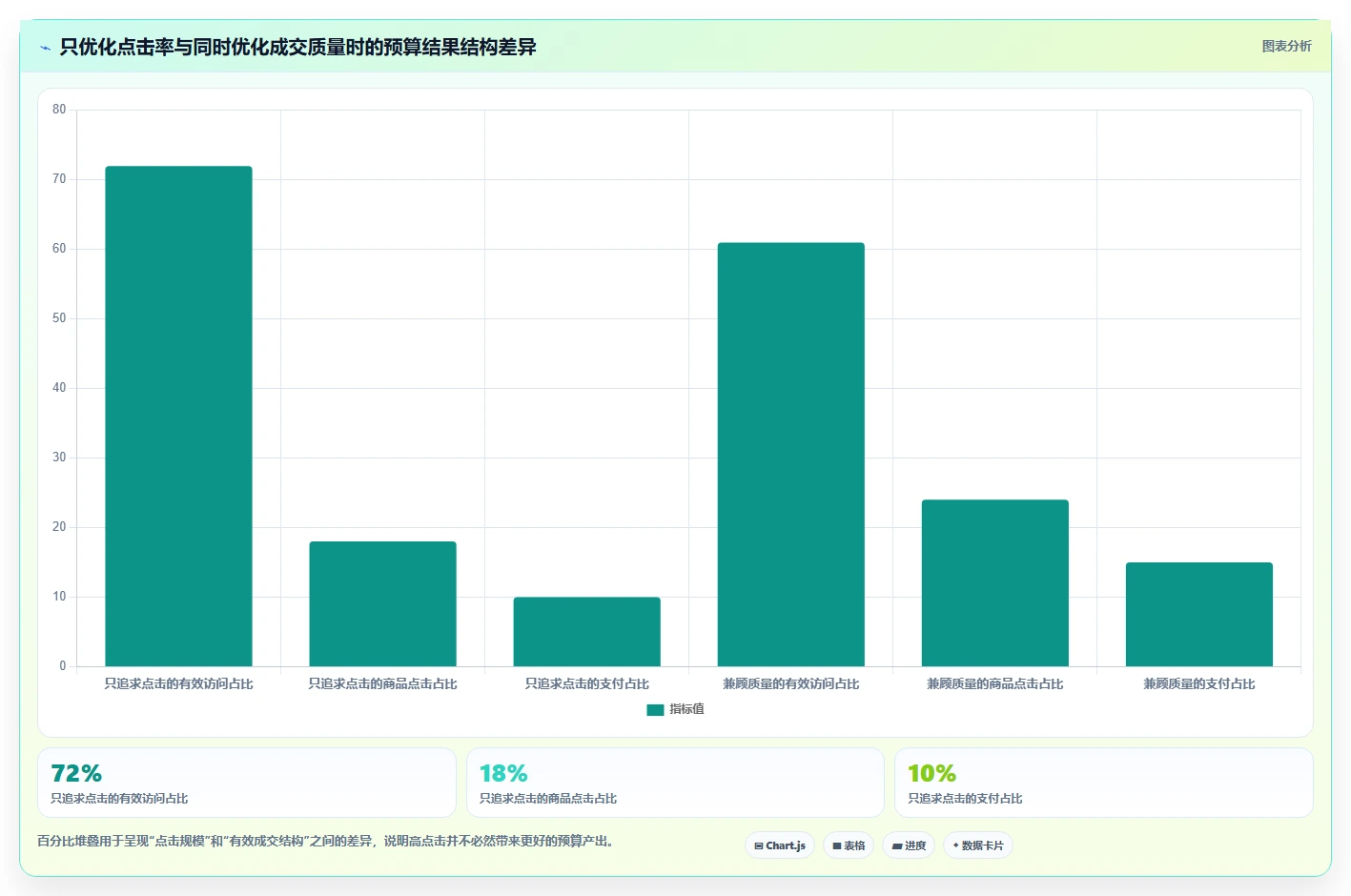This screenshot has width=1351, height=896.
Task: Select the 表格 tag pill
Action: pyautogui.click(x=849, y=845)
